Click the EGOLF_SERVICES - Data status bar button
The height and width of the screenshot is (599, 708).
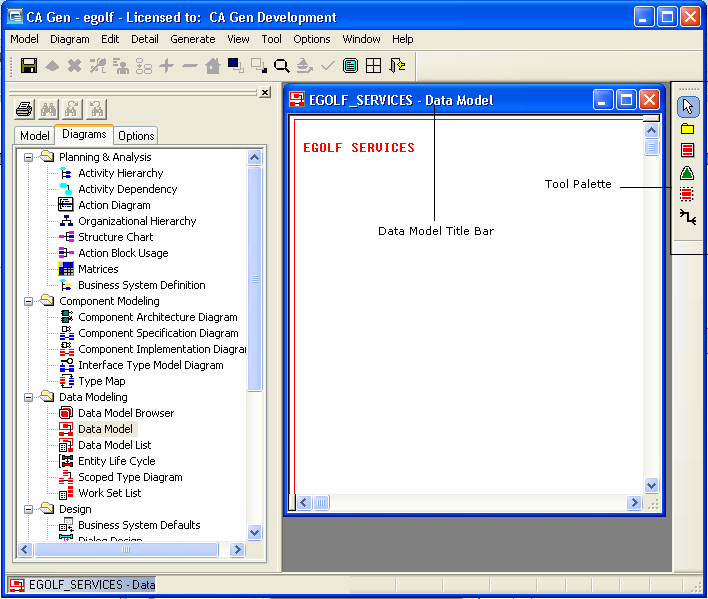tap(82, 585)
